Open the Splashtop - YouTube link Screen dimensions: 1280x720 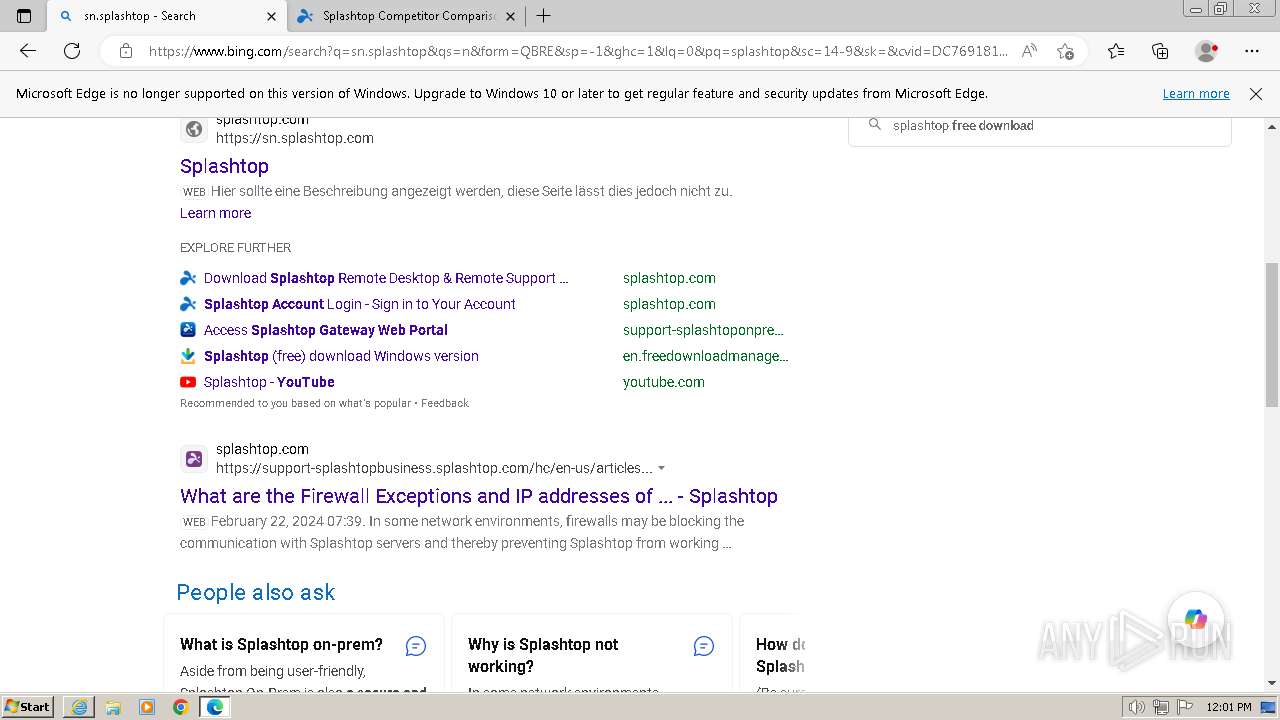click(269, 382)
